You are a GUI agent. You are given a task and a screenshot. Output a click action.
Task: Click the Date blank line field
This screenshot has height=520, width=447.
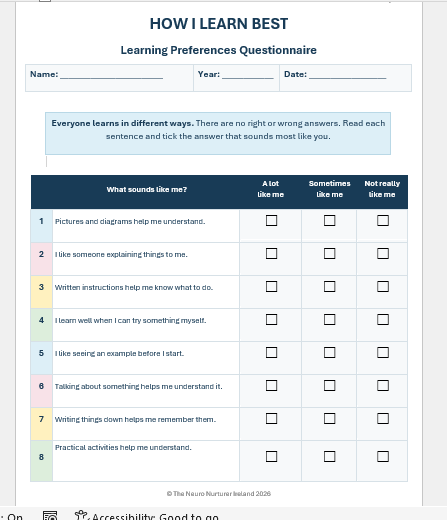point(348,75)
